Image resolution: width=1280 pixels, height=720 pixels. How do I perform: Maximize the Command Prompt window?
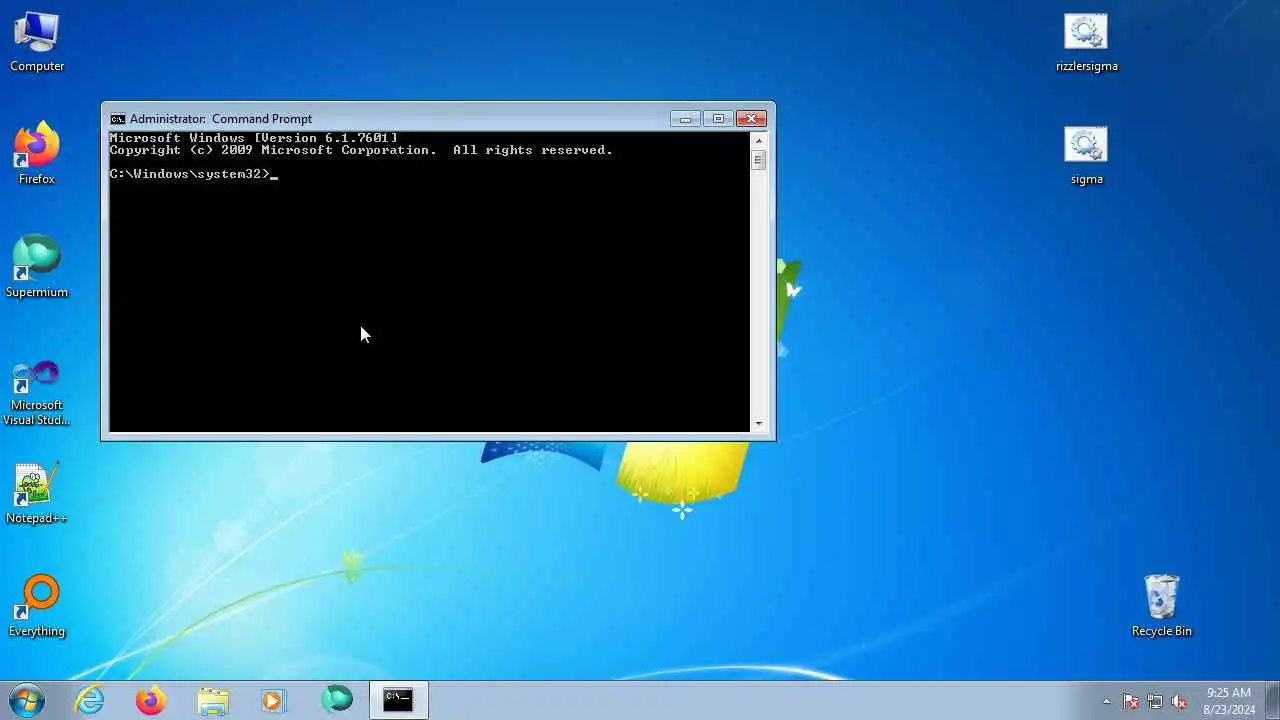(x=718, y=119)
